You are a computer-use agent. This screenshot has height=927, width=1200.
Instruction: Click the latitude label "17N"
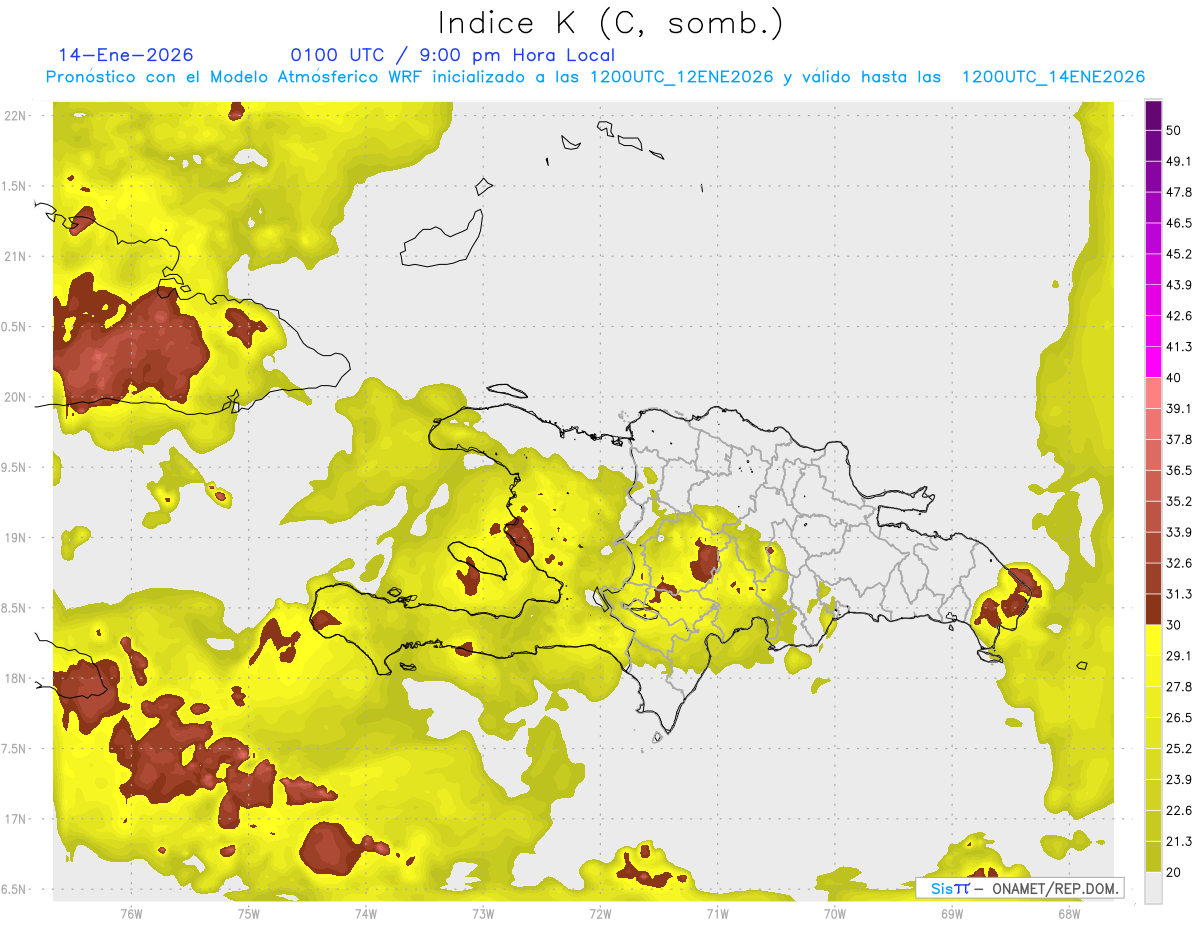tap(15, 819)
